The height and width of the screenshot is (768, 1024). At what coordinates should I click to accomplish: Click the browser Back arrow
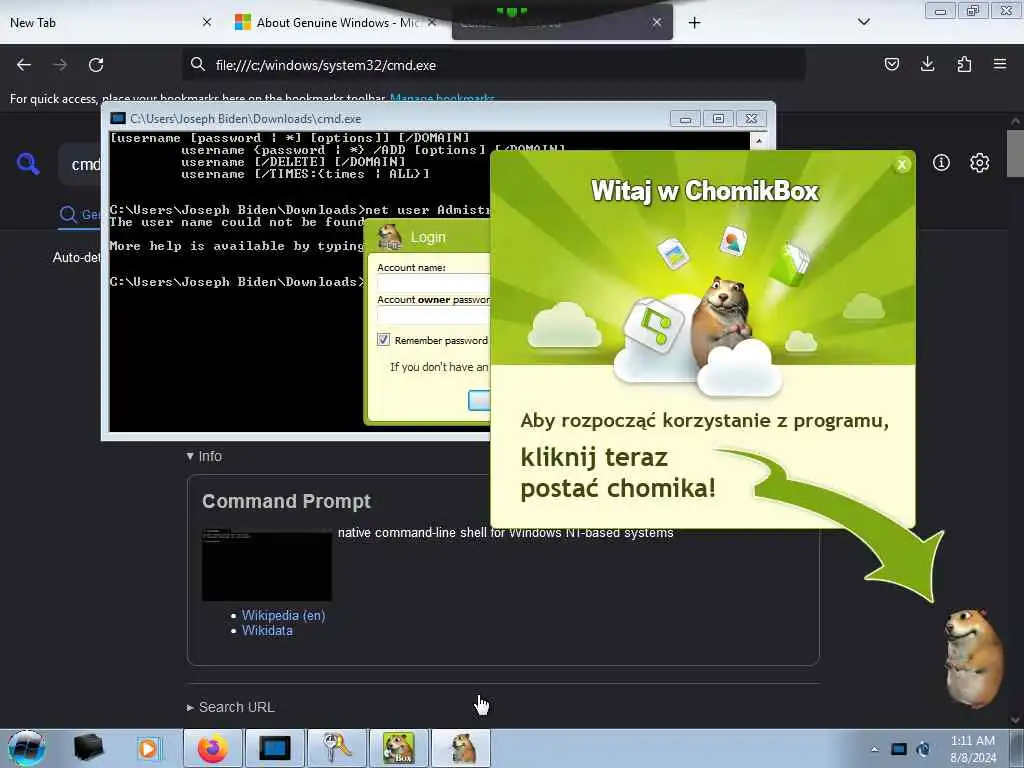pos(24,65)
